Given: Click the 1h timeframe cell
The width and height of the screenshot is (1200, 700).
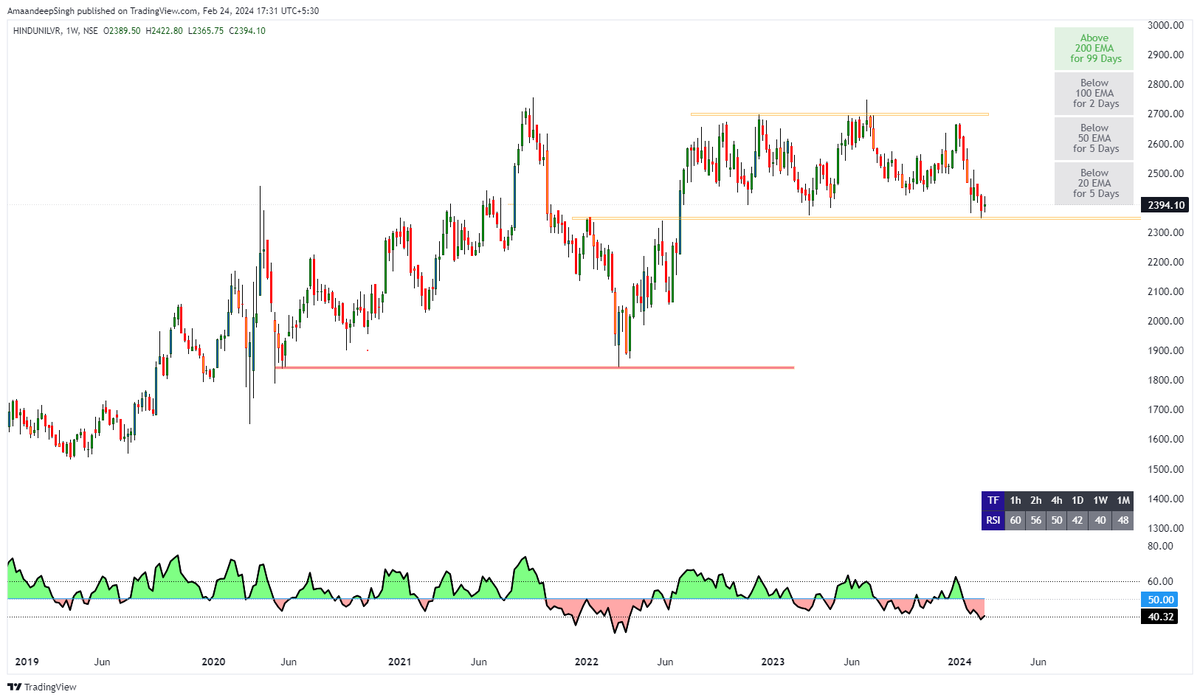Looking at the screenshot, I should coord(1016,500).
